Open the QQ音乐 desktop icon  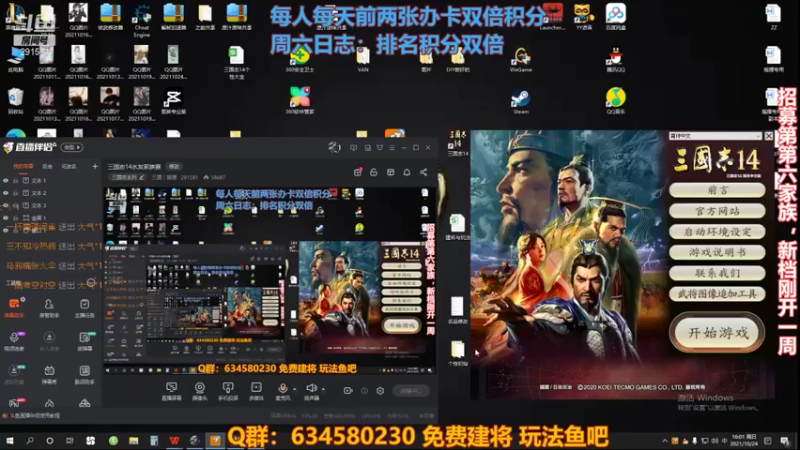pos(616,101)
